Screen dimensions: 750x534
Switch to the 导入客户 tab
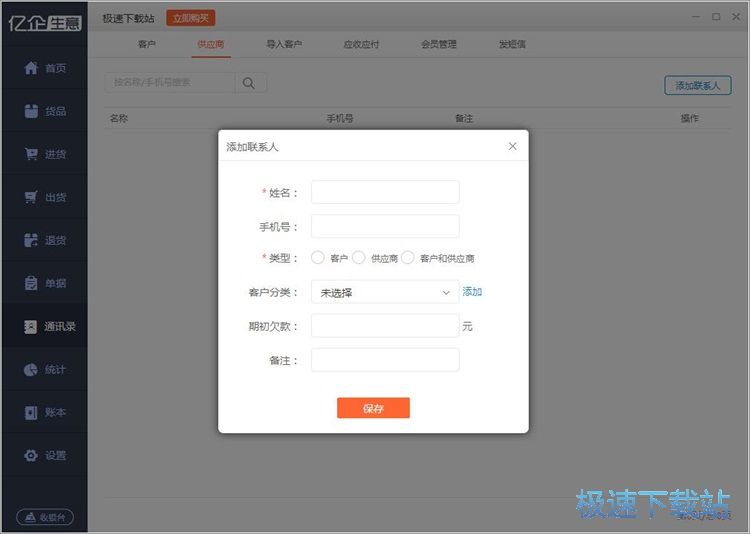coord(284,44)
